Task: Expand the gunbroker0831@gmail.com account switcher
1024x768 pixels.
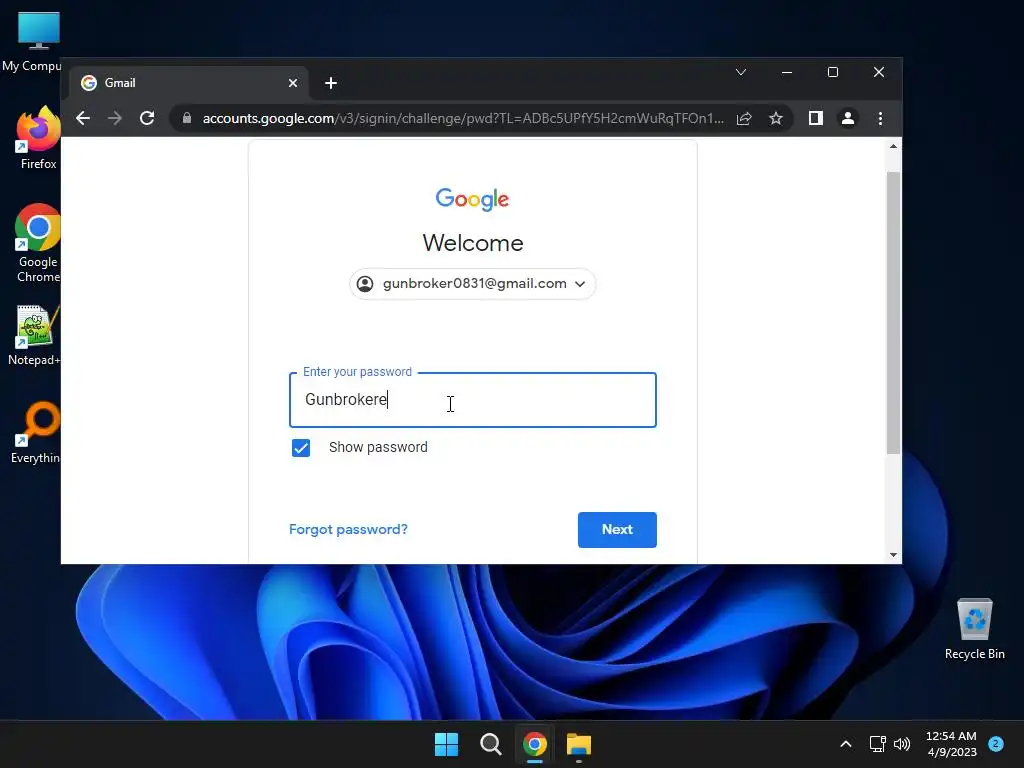Action: click(473, 283)
